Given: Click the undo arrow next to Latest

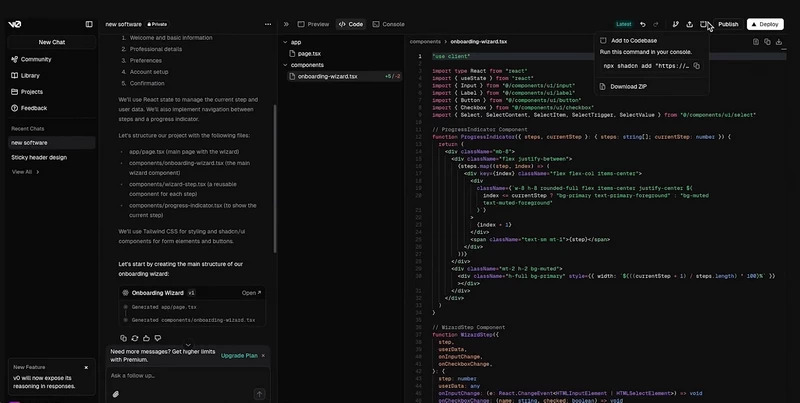Looking at the screenshot, I should click(643, 24).
